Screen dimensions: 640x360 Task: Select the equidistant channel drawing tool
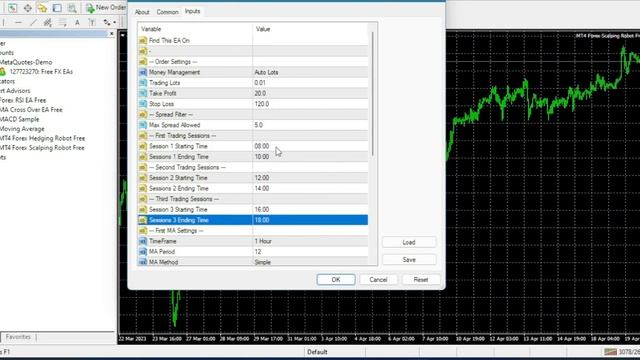click(48, 22)
